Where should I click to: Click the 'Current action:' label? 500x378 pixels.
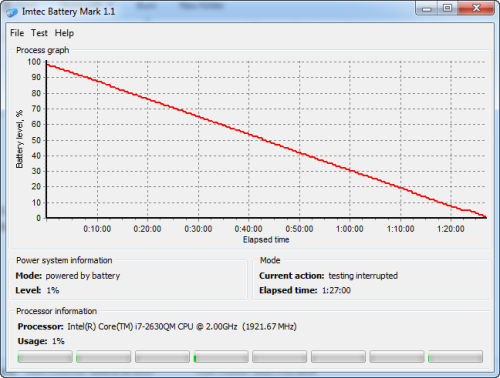click(292, 276)
